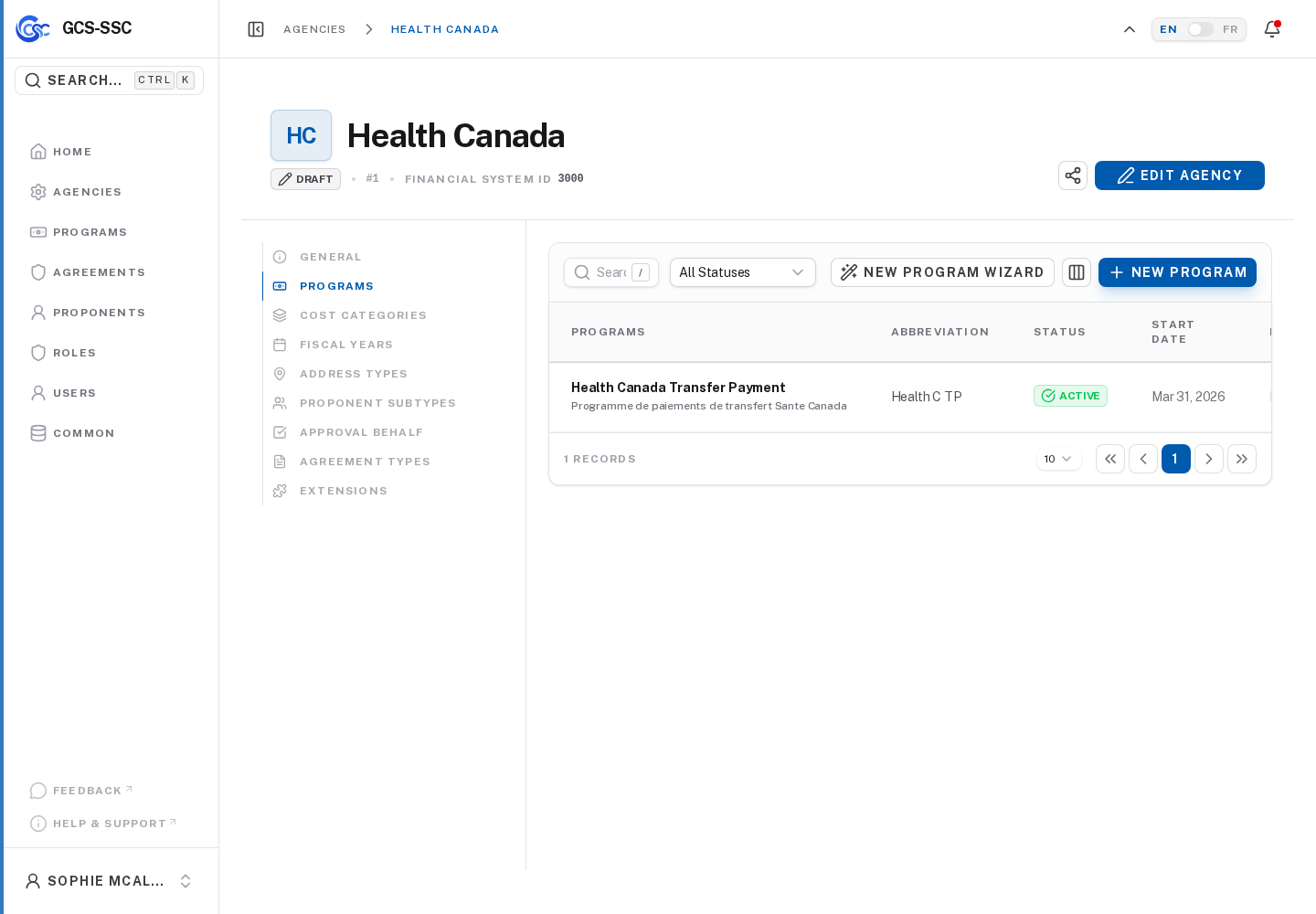Click the Draft status badge
The image size is (1316, 914).
(305, 179)
